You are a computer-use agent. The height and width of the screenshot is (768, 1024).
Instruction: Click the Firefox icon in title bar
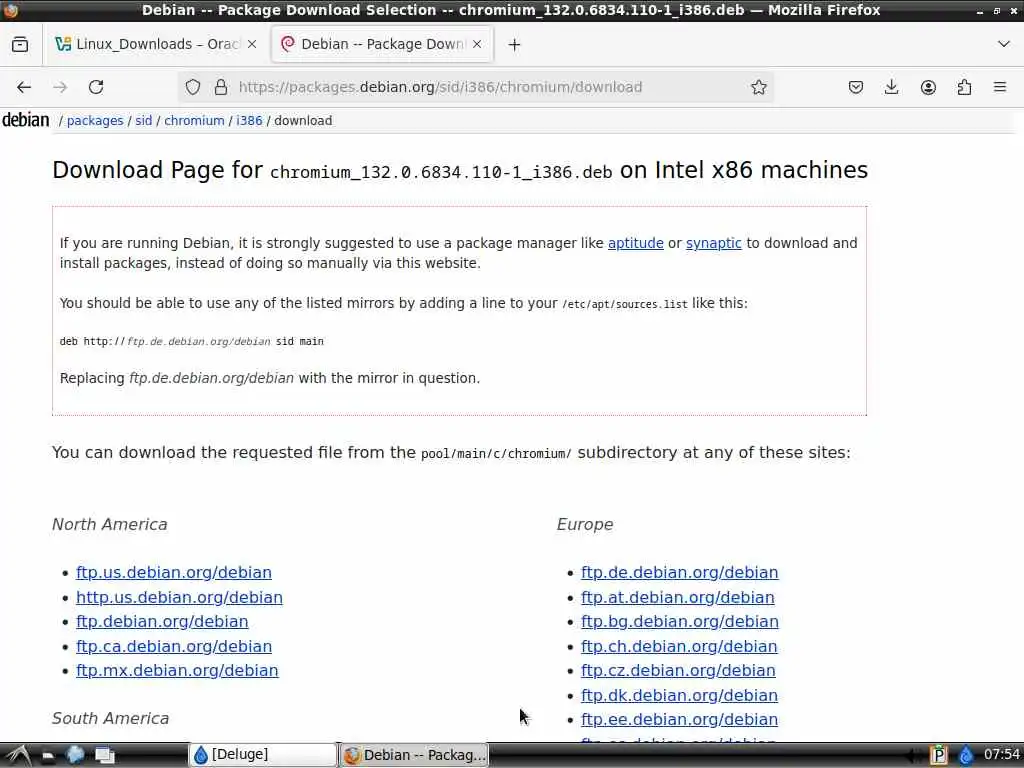11,10
